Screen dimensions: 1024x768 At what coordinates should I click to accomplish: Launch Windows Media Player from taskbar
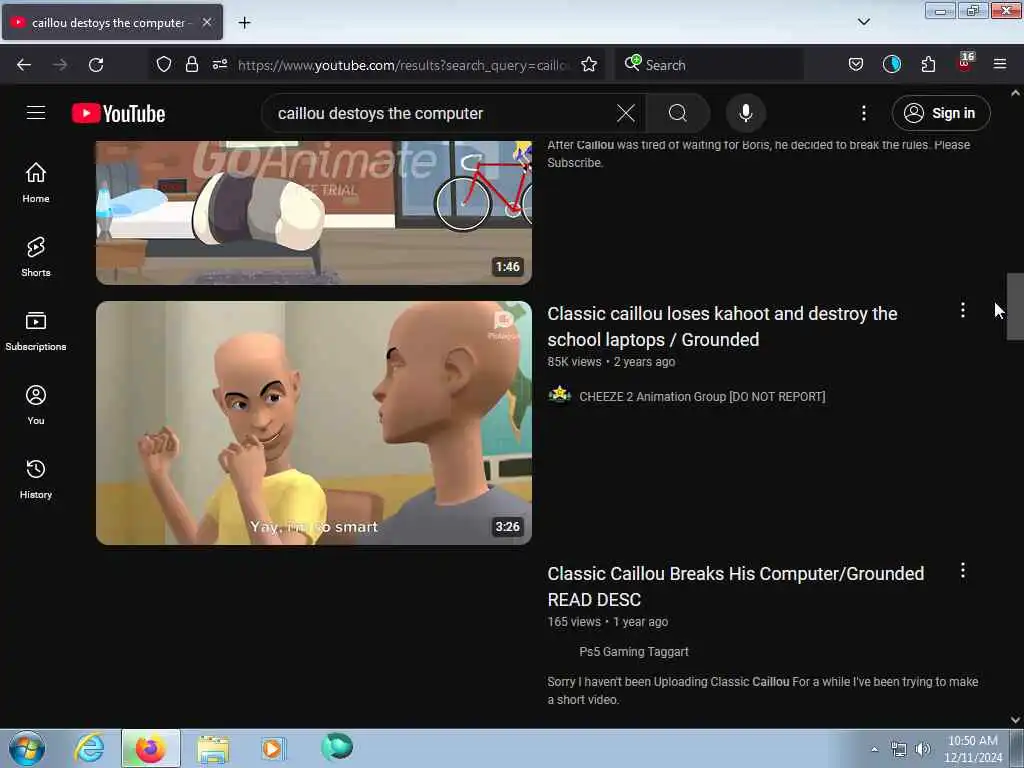(274, 748)
